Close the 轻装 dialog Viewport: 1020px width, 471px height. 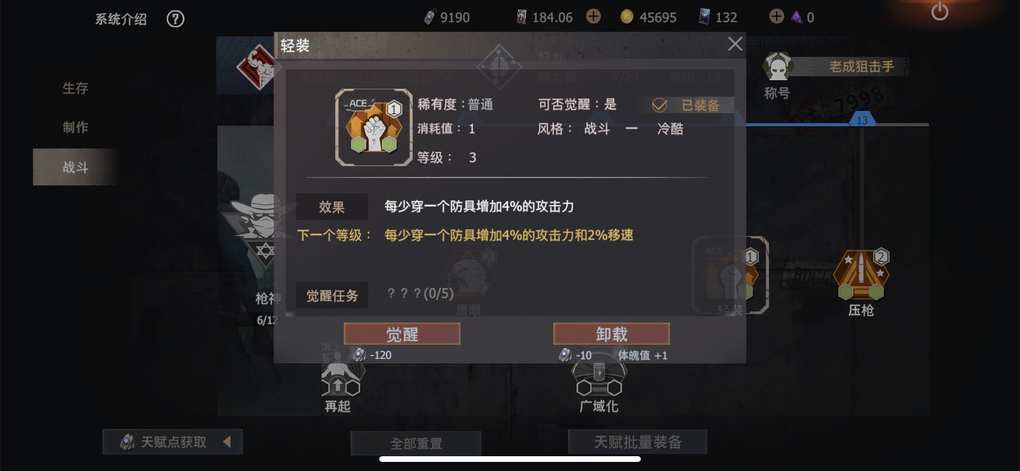tap(735, 44)
